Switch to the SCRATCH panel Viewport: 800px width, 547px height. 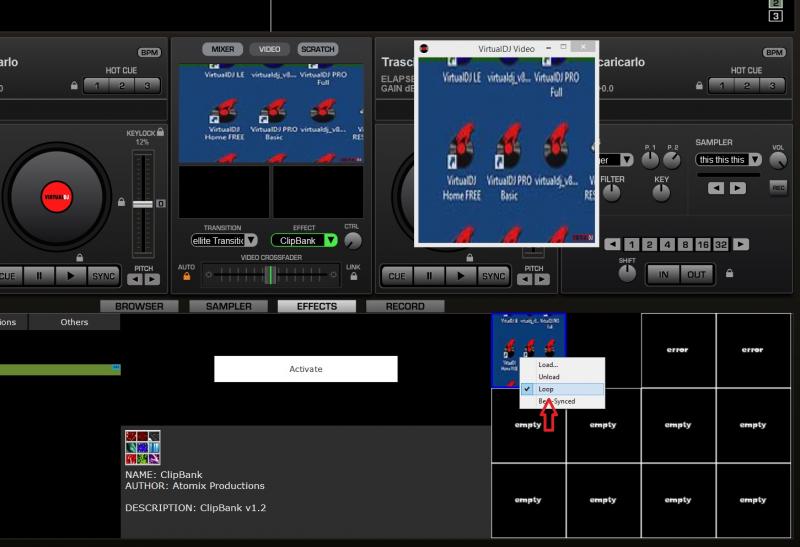click(317, 49)
